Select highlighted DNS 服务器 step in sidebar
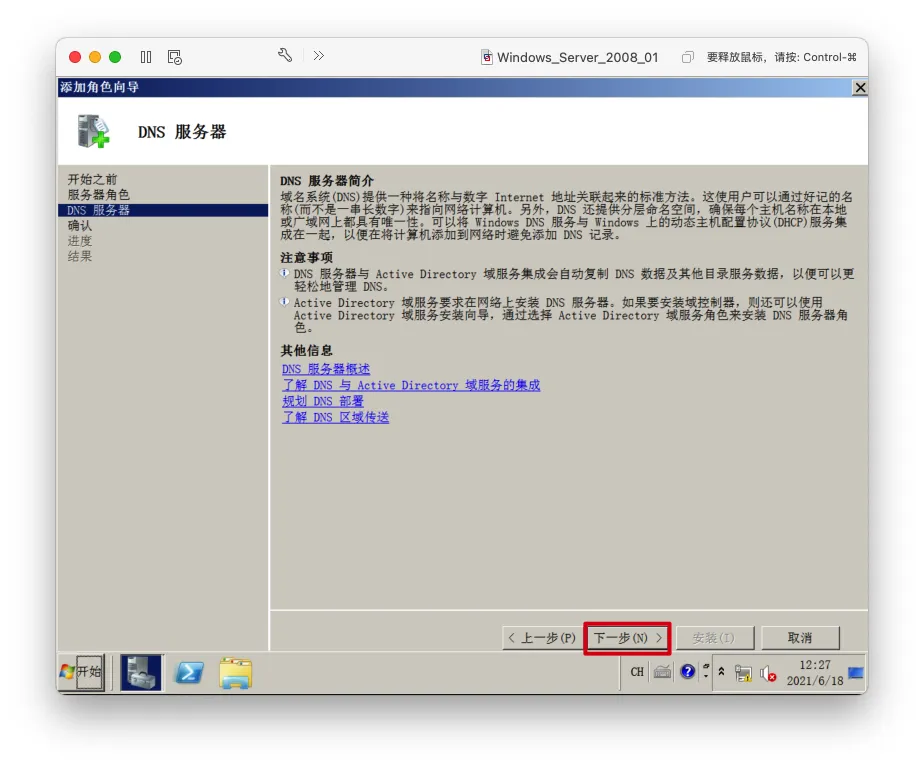 163,210
